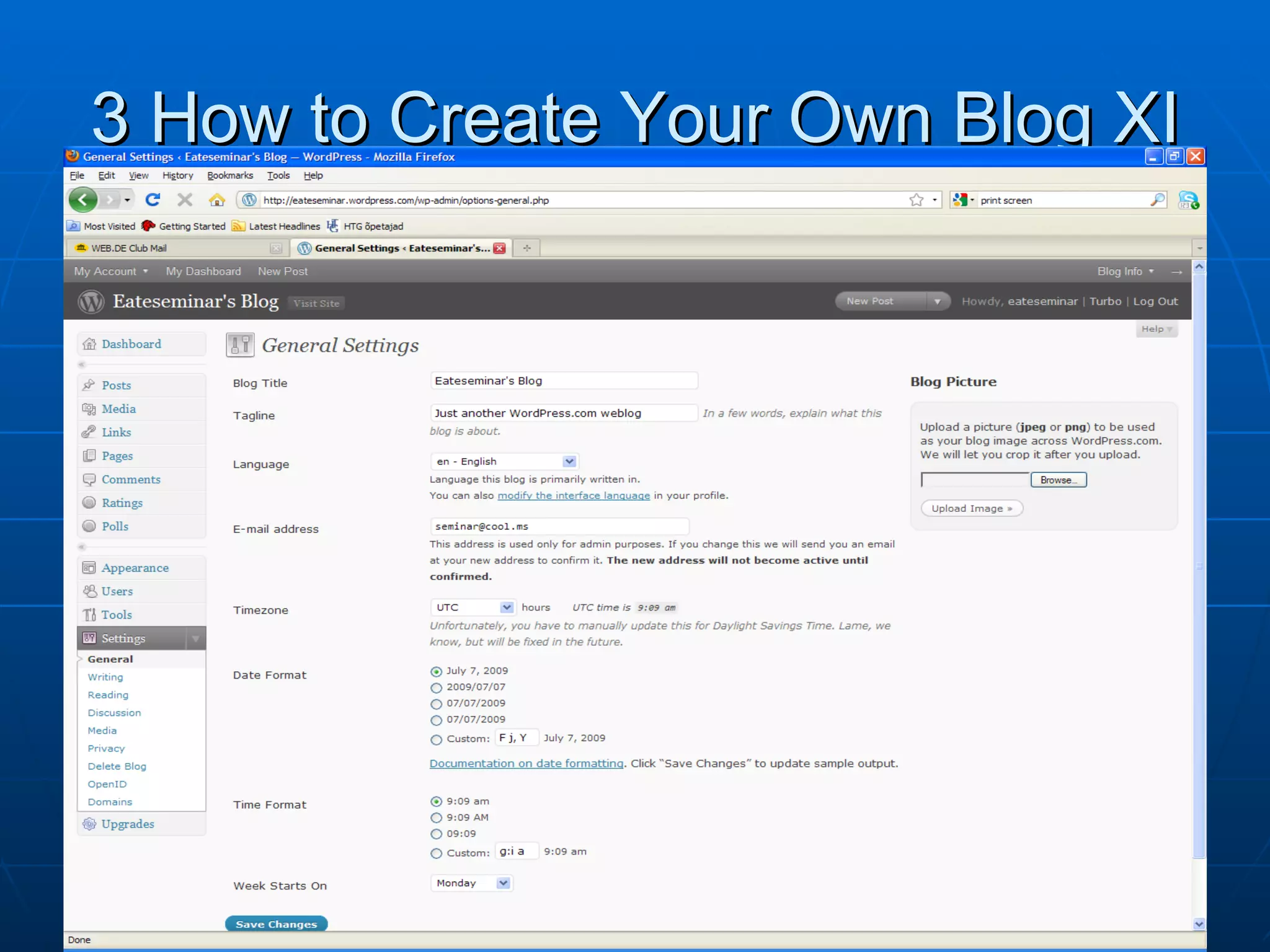Reload the page with the refresh icon
Image resolution: width=1270 pixels, height=952 pixels.
pos(153,200)
